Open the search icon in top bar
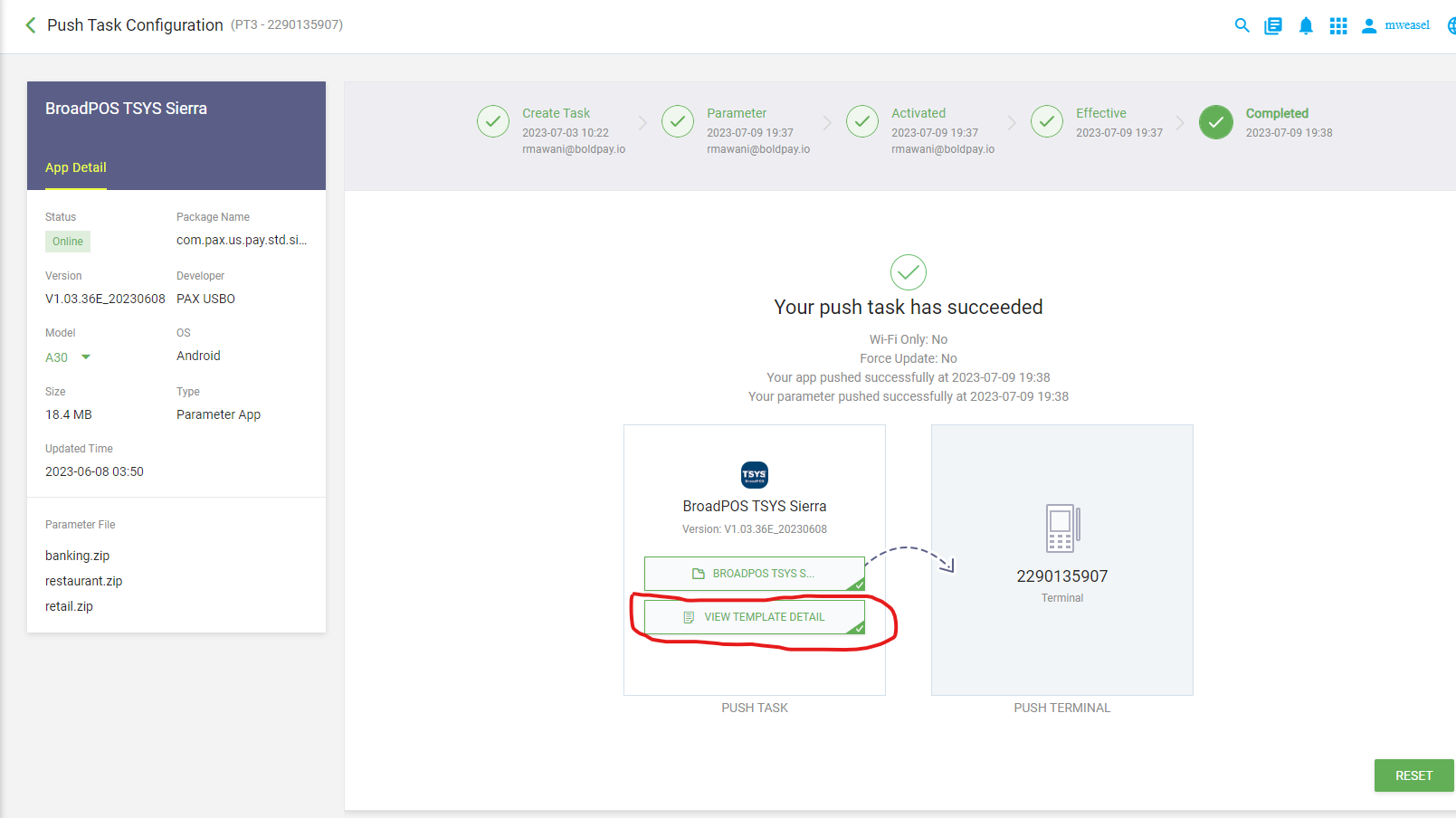 coord(1242,25)
